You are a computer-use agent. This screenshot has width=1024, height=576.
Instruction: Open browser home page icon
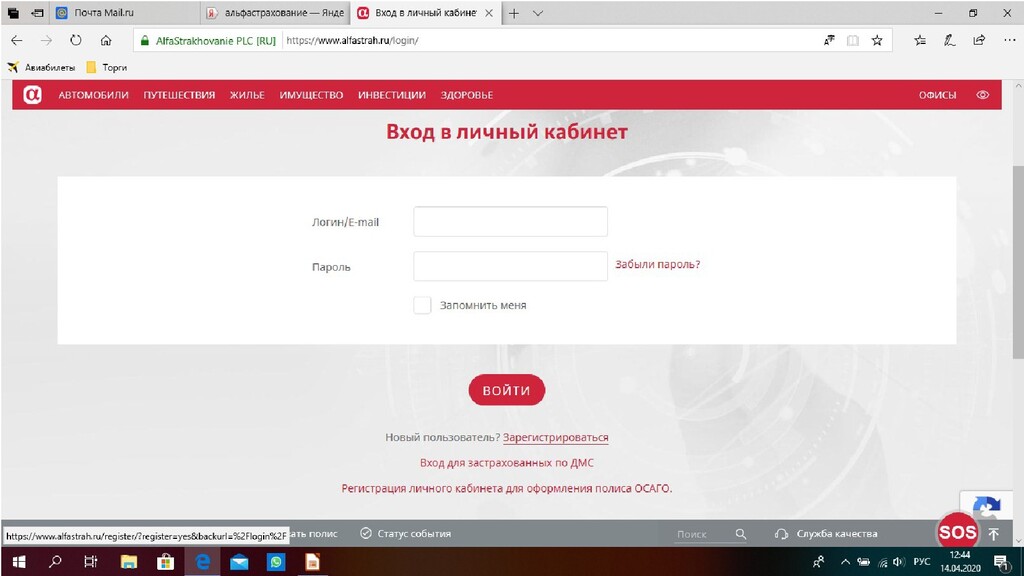click(x=106, y=40)
